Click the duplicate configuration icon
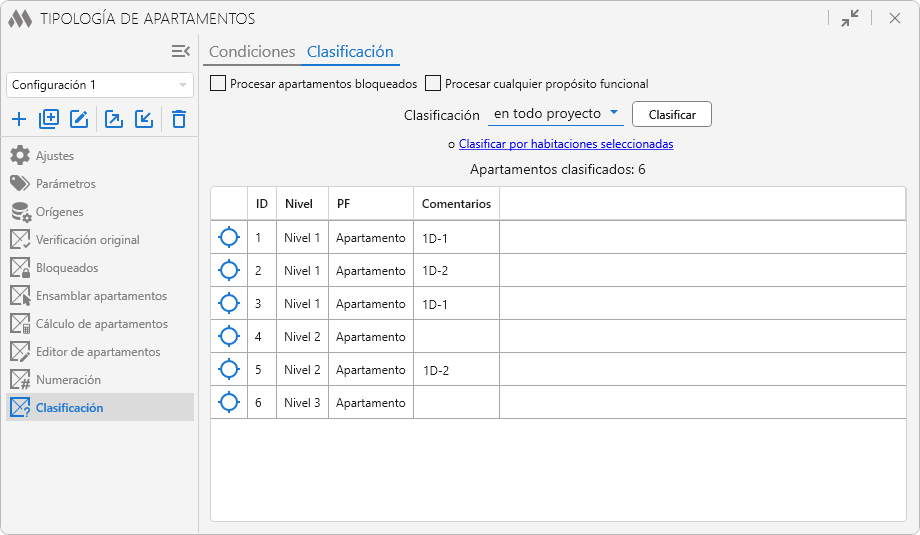Viewport: 920px width, 535px height. (x=49, y=120)
